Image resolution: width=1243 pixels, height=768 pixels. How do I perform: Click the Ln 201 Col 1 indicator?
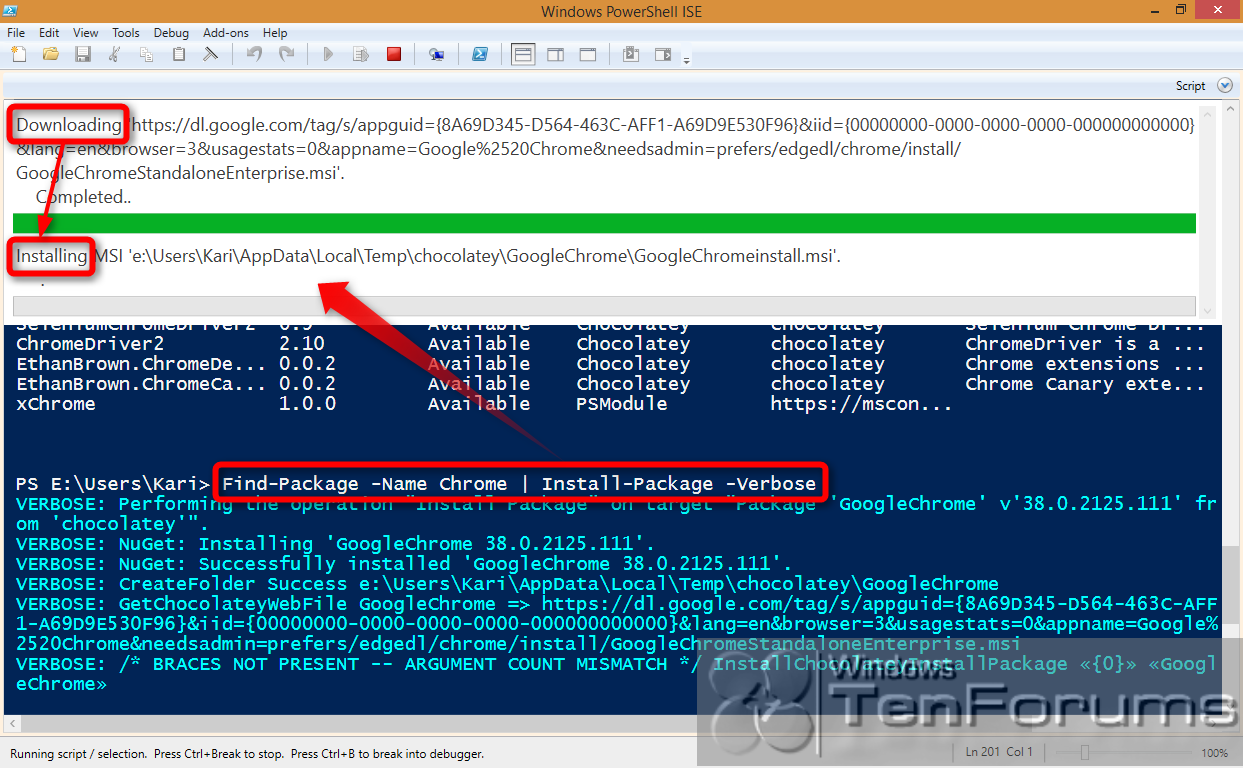[x=1000, y=752]
